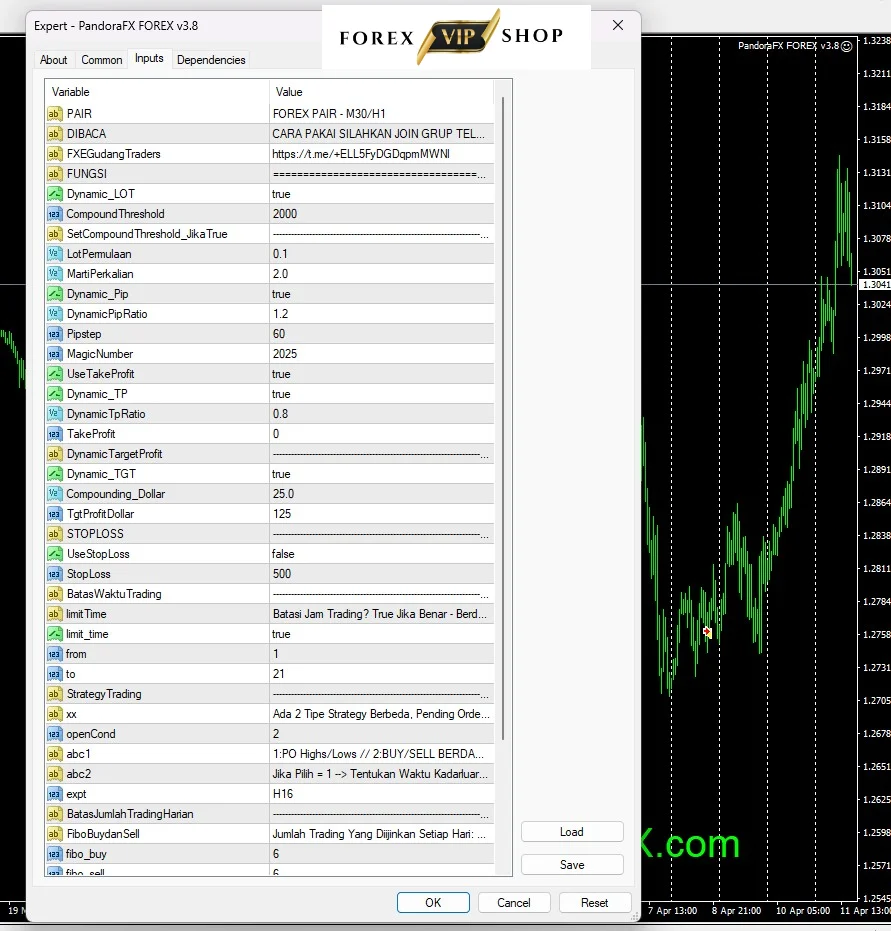891x931 pixels.
Task: Edit the TgtProfitDollar value 125
Action: (382, 514)
